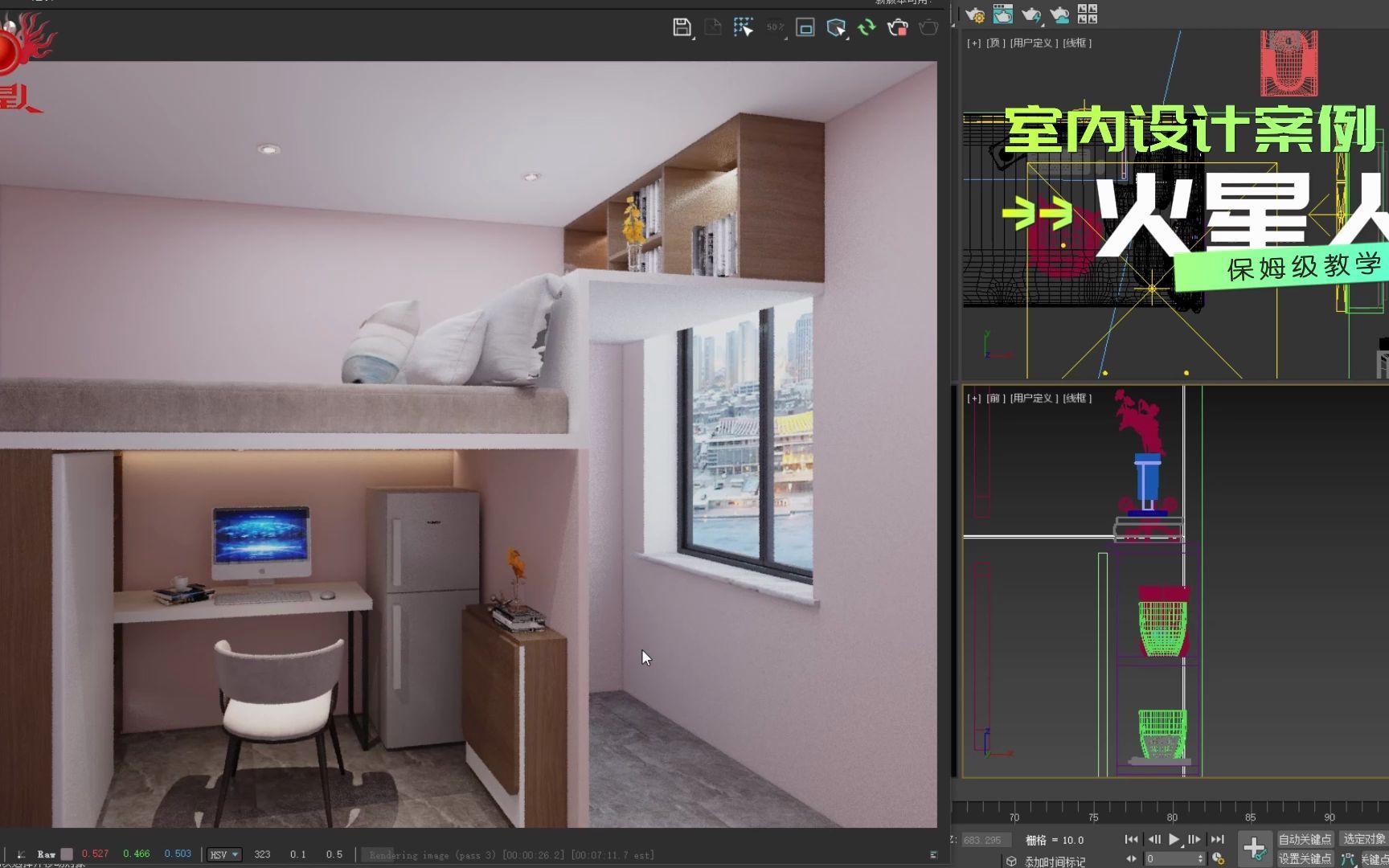Click the 关键点 filters button
Image resolution: width=1389 pixels, height=868 pixels.
pos(1375,859)
